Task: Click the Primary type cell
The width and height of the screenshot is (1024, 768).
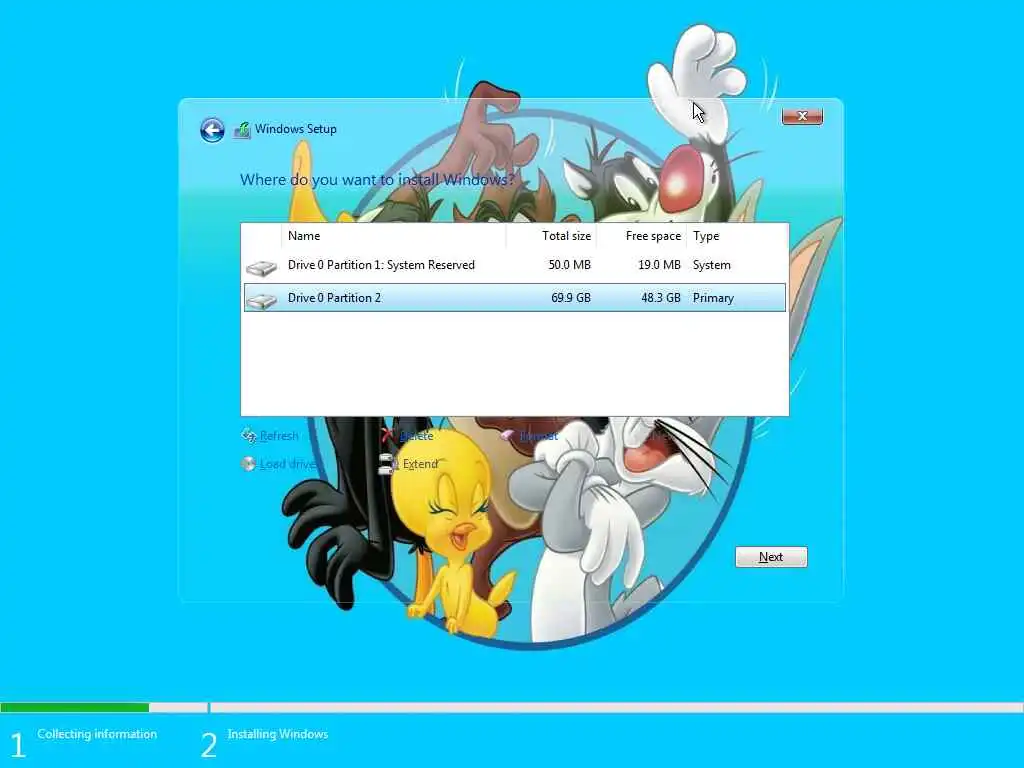Action: click(713, 298)
